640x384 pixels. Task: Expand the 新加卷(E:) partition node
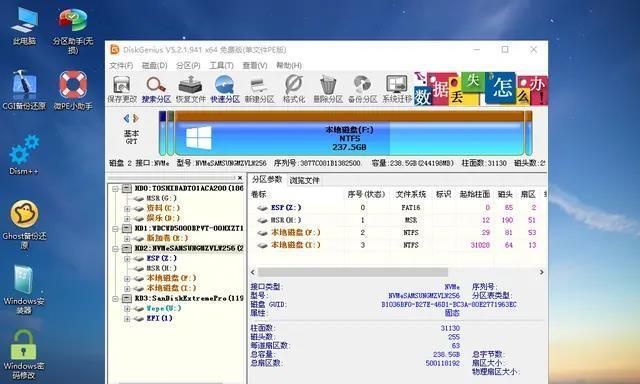coord(127,238)
